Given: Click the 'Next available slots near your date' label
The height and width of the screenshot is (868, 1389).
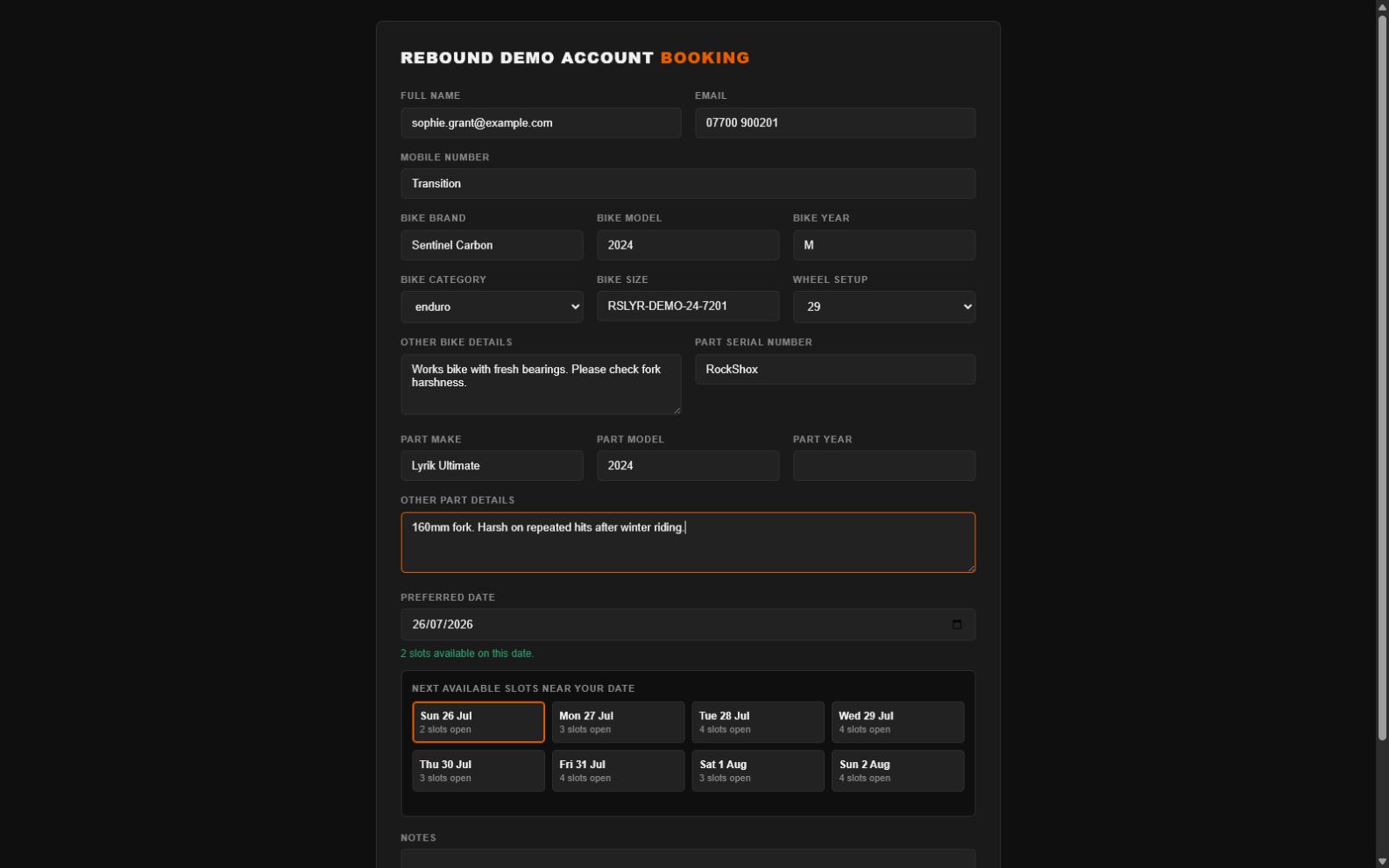Looking at the screenshot, I should (x=523, y=688).
